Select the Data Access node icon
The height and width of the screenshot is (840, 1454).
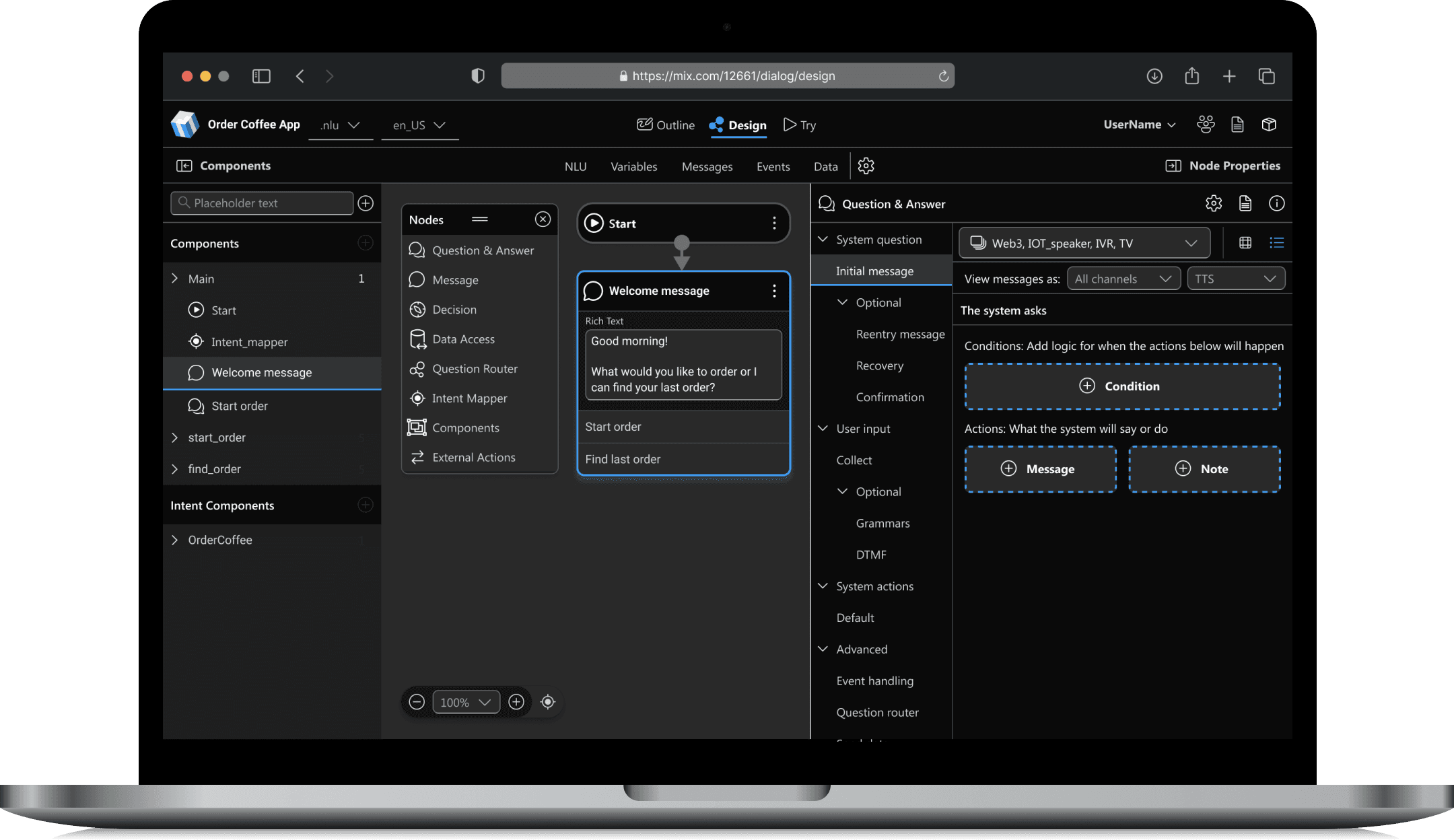[x=417, y=339]
